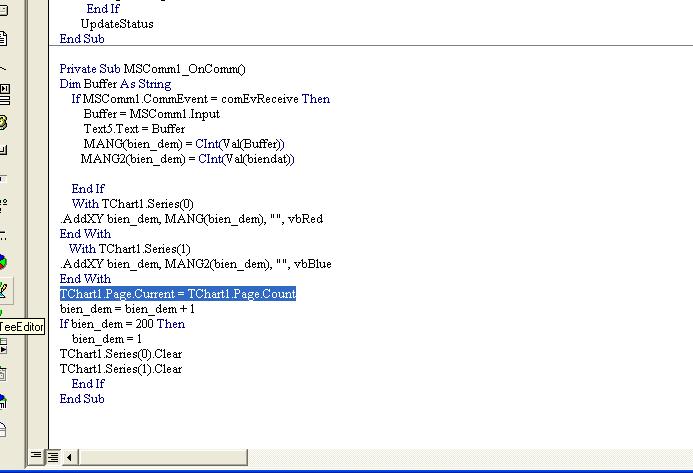Click the .AddXY line ending in vbRed

tap(191, 219)
